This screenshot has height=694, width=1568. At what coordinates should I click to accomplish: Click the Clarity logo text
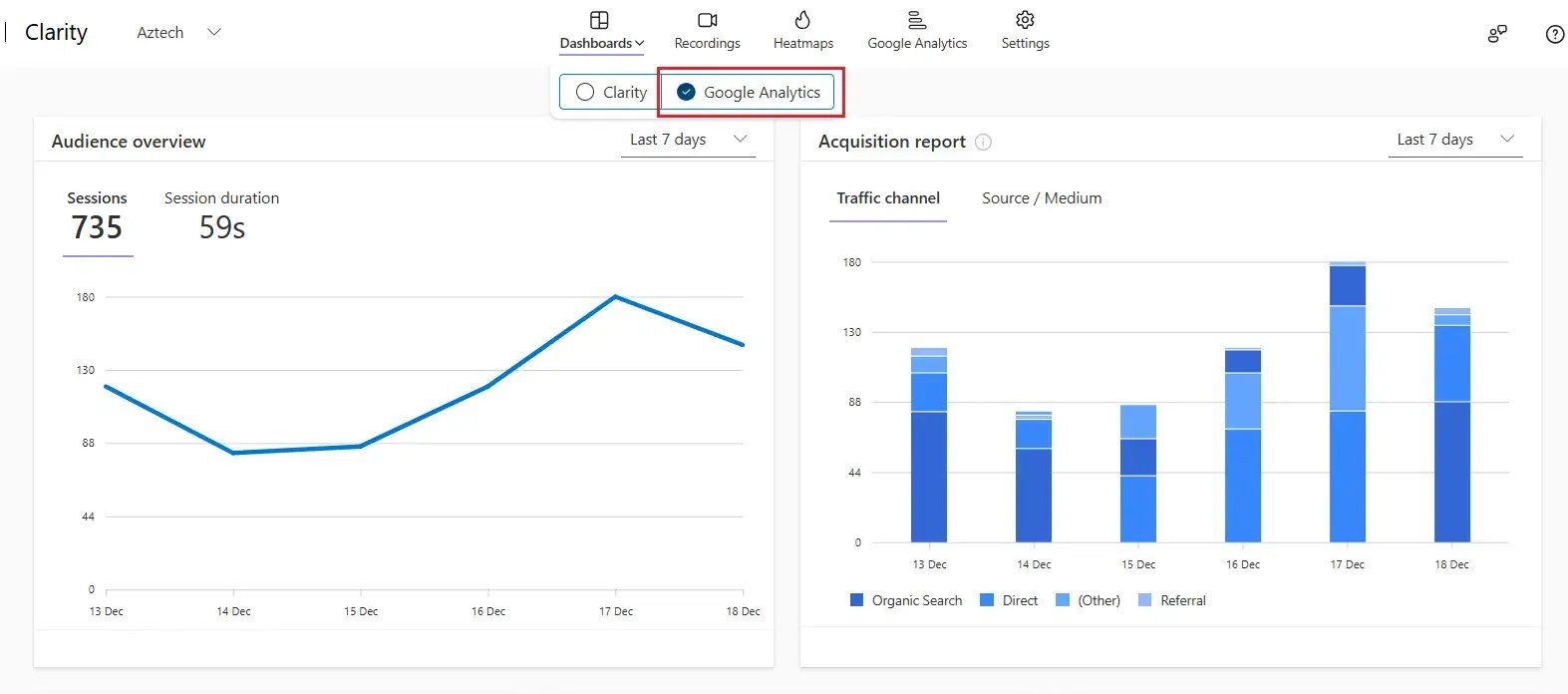[56, 32]
